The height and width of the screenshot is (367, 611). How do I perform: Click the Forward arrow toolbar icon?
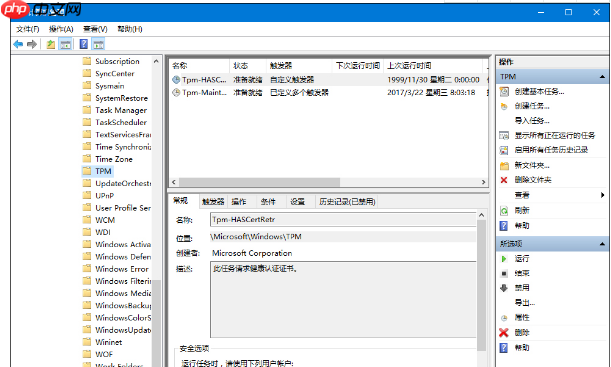[x=32, y=44]
